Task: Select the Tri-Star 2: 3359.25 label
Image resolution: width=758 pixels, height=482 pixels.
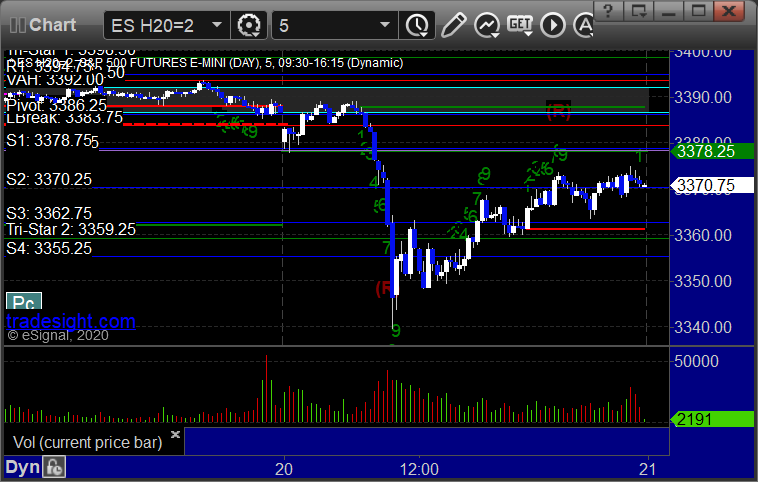Action: (71, 229)
